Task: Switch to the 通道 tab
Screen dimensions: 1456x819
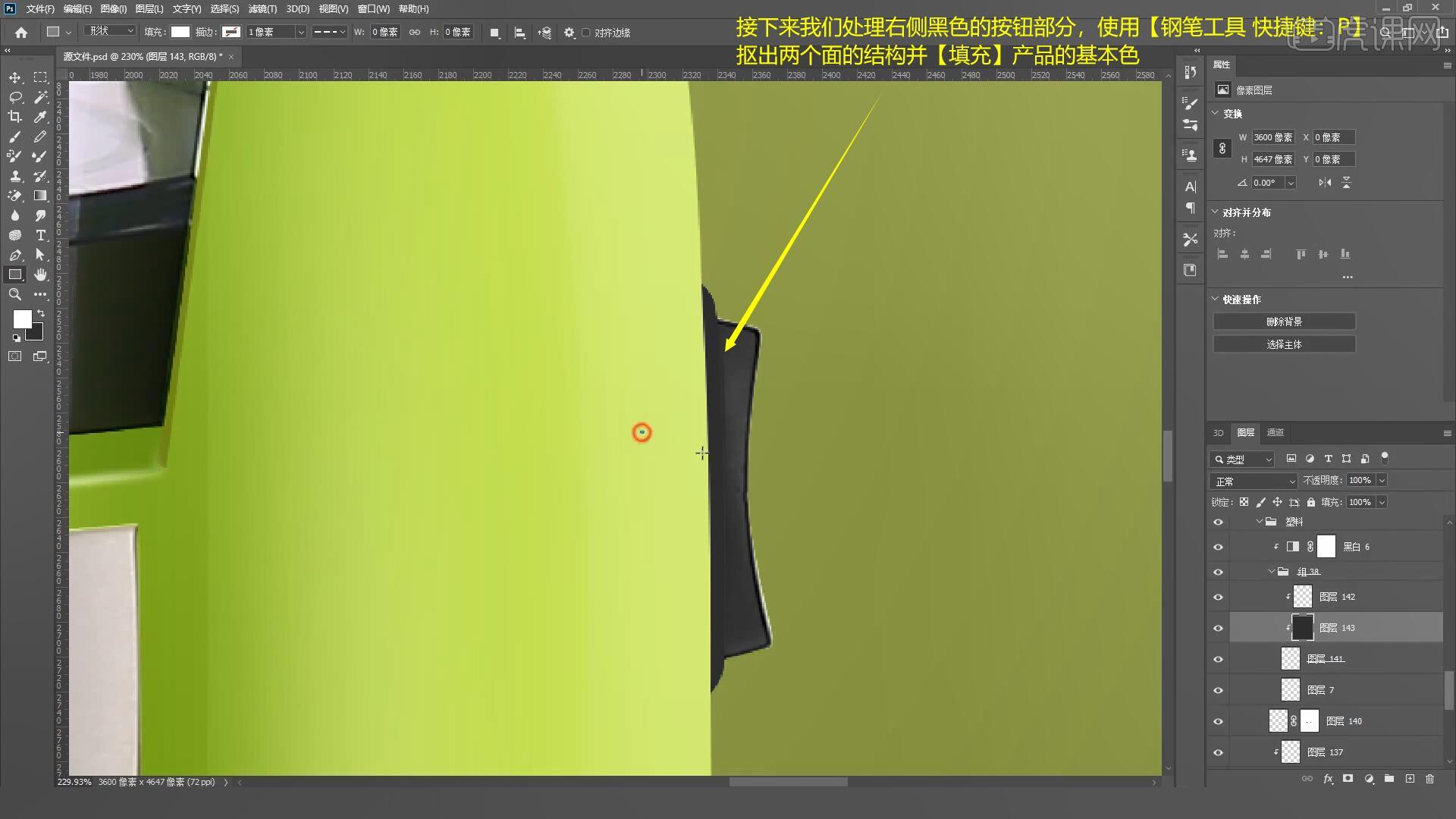Action: tap(1276, 432)
